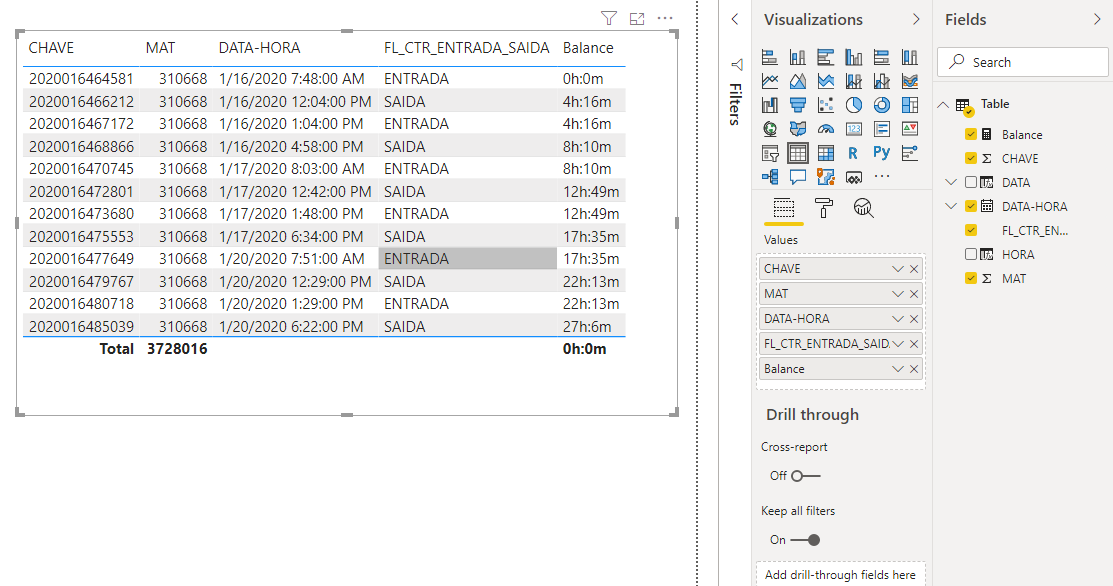Image resolution: width=1113 pixels, height=586 pixels.
Task: Select the card visual with 123
Action: click(854, 128)
